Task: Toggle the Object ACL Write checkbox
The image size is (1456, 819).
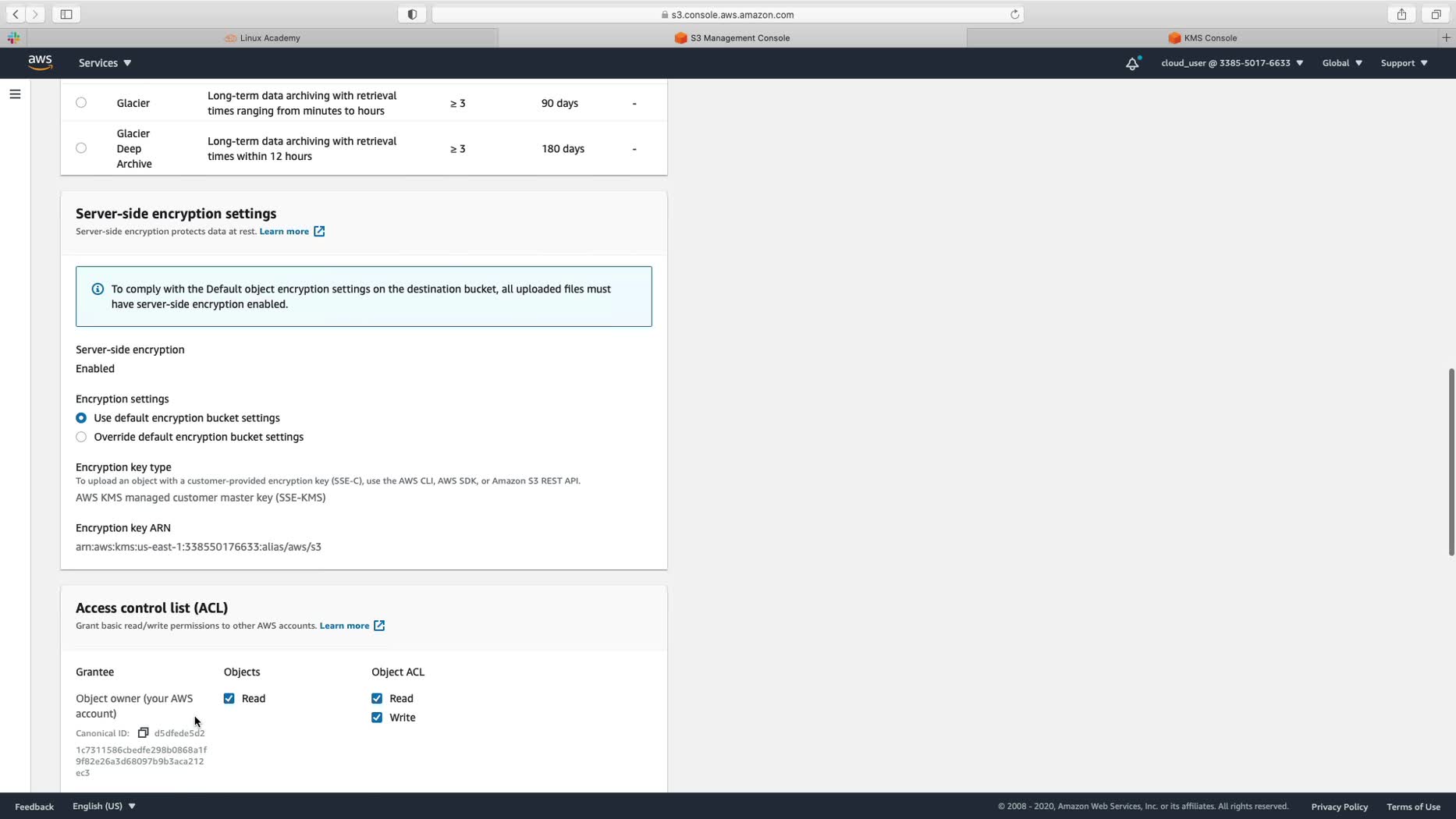Action: 377,718
